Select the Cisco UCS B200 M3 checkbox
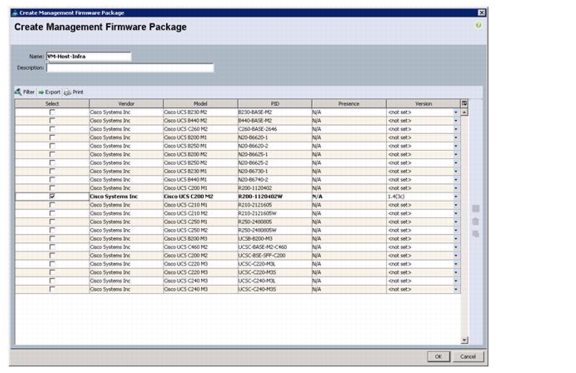The height and width of the screenshot is (373, 576). coord(52,238)
